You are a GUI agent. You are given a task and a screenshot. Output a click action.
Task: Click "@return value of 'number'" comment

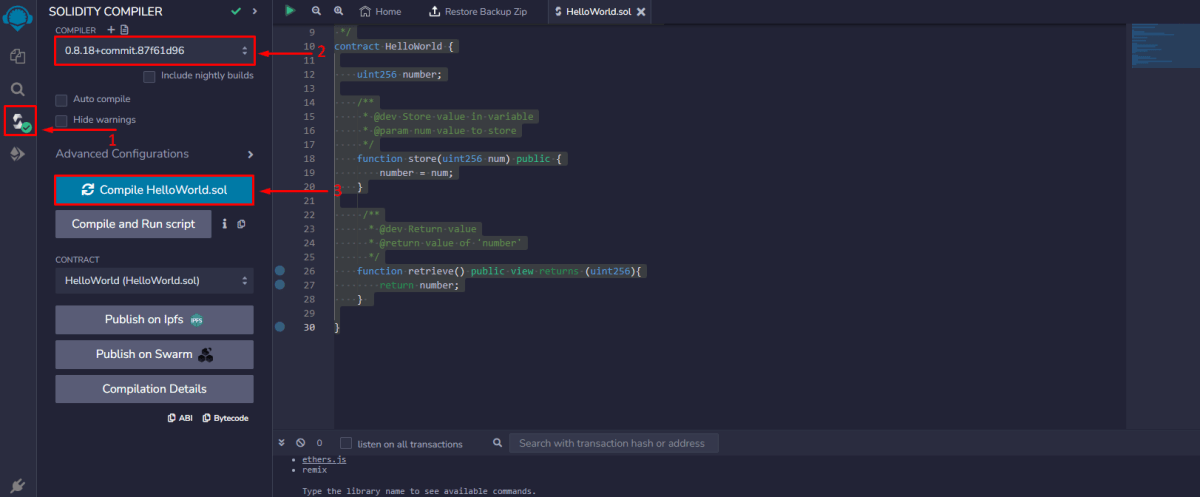point(452,243)
